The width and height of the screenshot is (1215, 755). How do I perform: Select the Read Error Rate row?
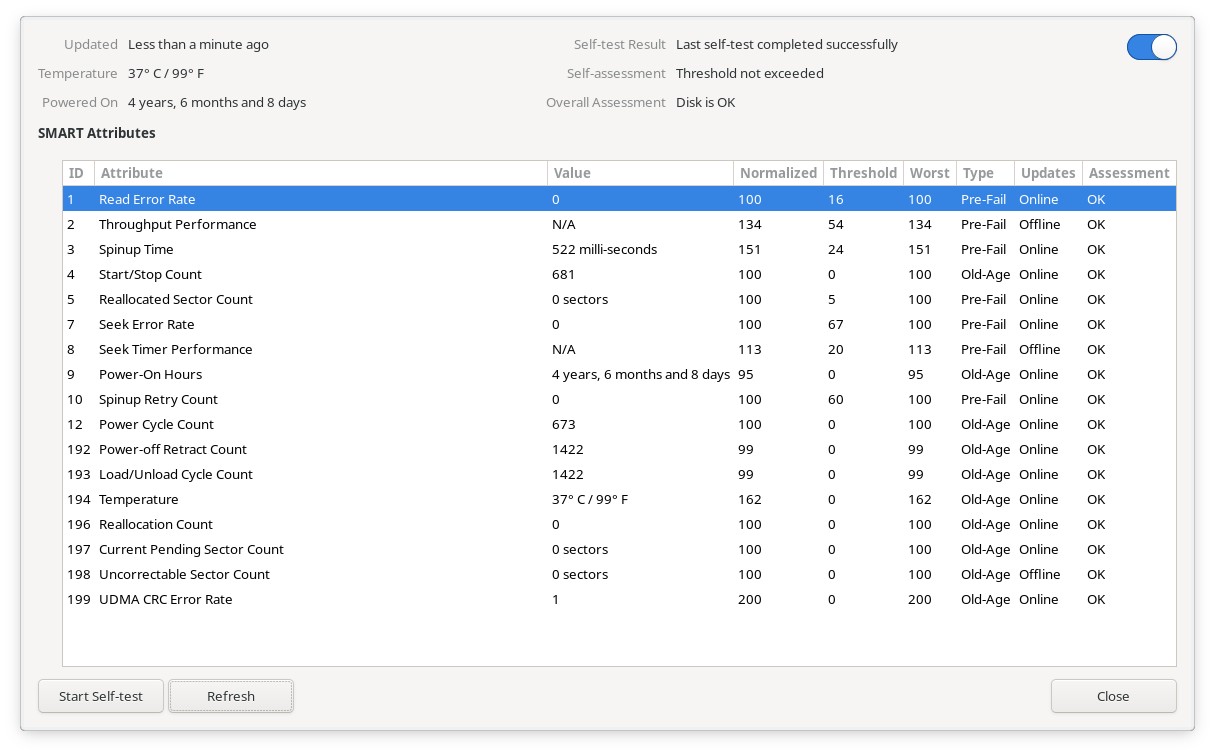(x=147, y=200)
